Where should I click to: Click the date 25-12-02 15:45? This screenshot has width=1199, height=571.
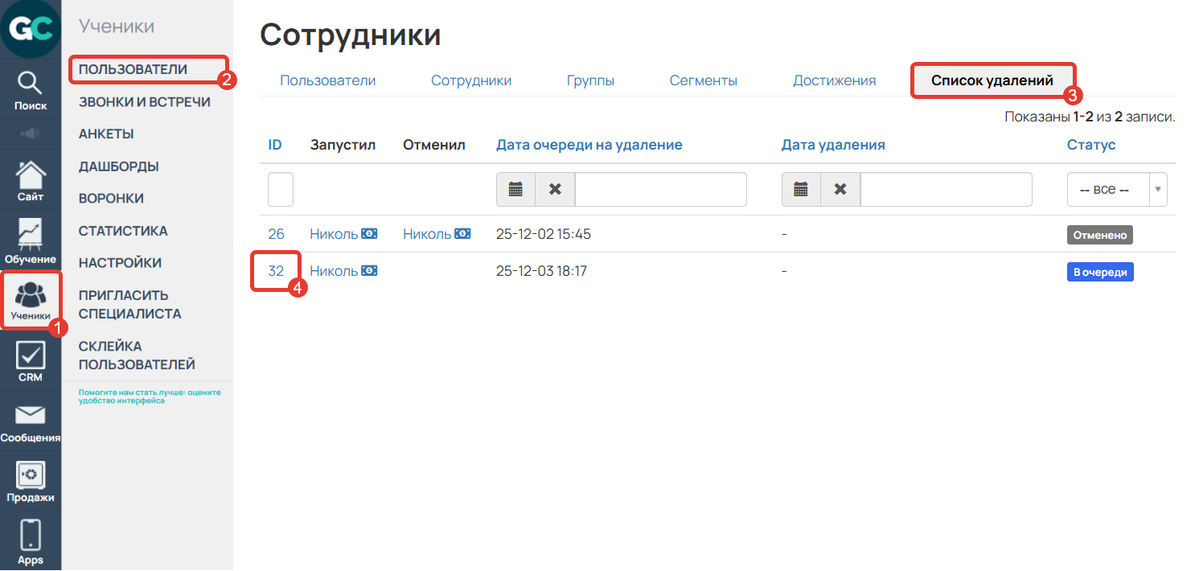pyautogui.click(x=544, y=234)
